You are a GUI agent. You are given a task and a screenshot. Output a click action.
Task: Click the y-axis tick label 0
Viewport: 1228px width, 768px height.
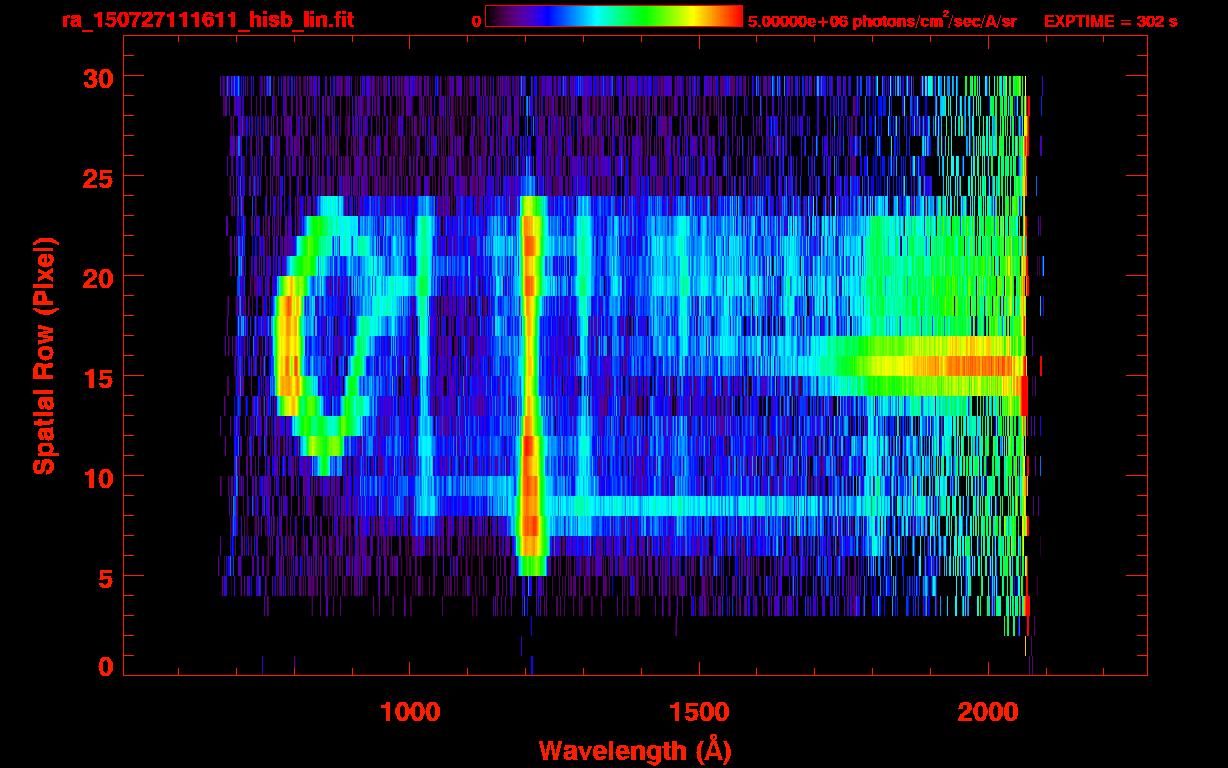[105, 666]
